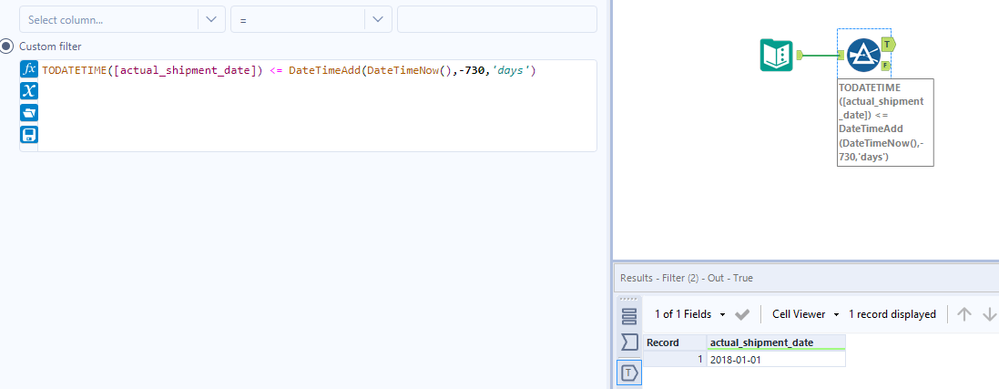Screen dimensions: 999x389
Task: Select the 2018-01-01 cell
Action: coord(777,360)
